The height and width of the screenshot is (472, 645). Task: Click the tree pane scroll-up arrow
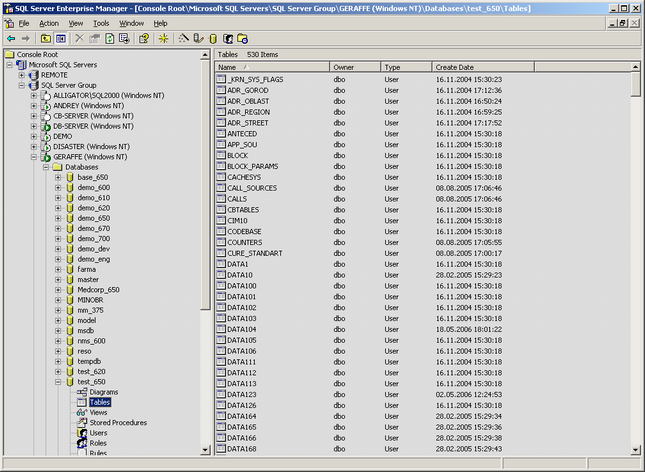point(205,55)
